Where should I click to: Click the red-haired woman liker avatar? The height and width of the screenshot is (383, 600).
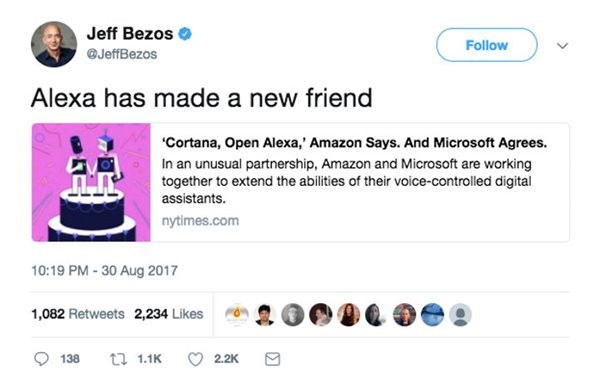tap(348, 315)
